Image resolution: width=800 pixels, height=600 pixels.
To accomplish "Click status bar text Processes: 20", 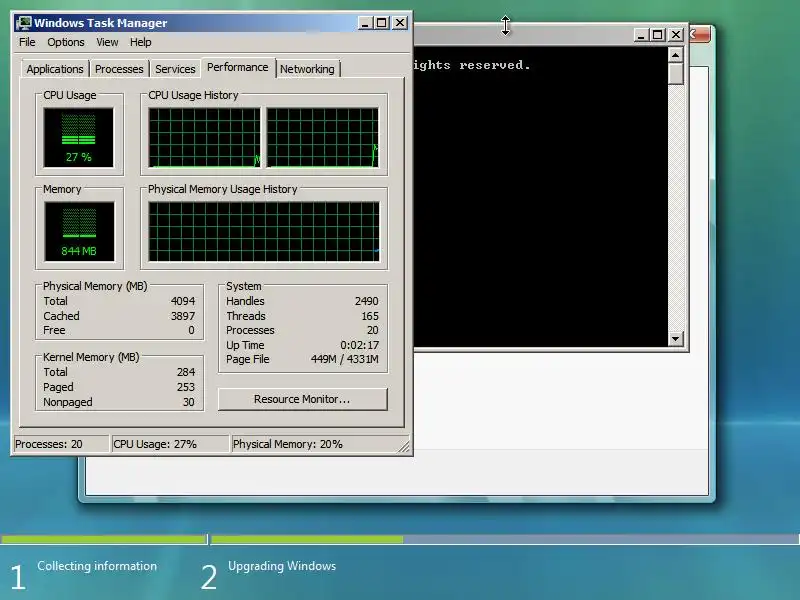I will [48, 444].
